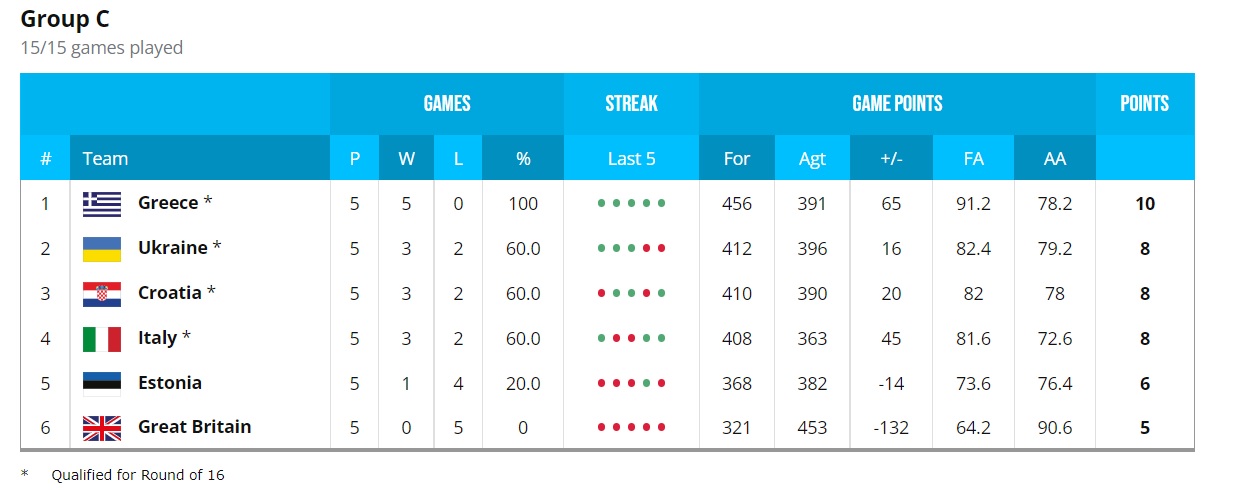
Task: Sort by the win percentage column header
Action: 522,158
